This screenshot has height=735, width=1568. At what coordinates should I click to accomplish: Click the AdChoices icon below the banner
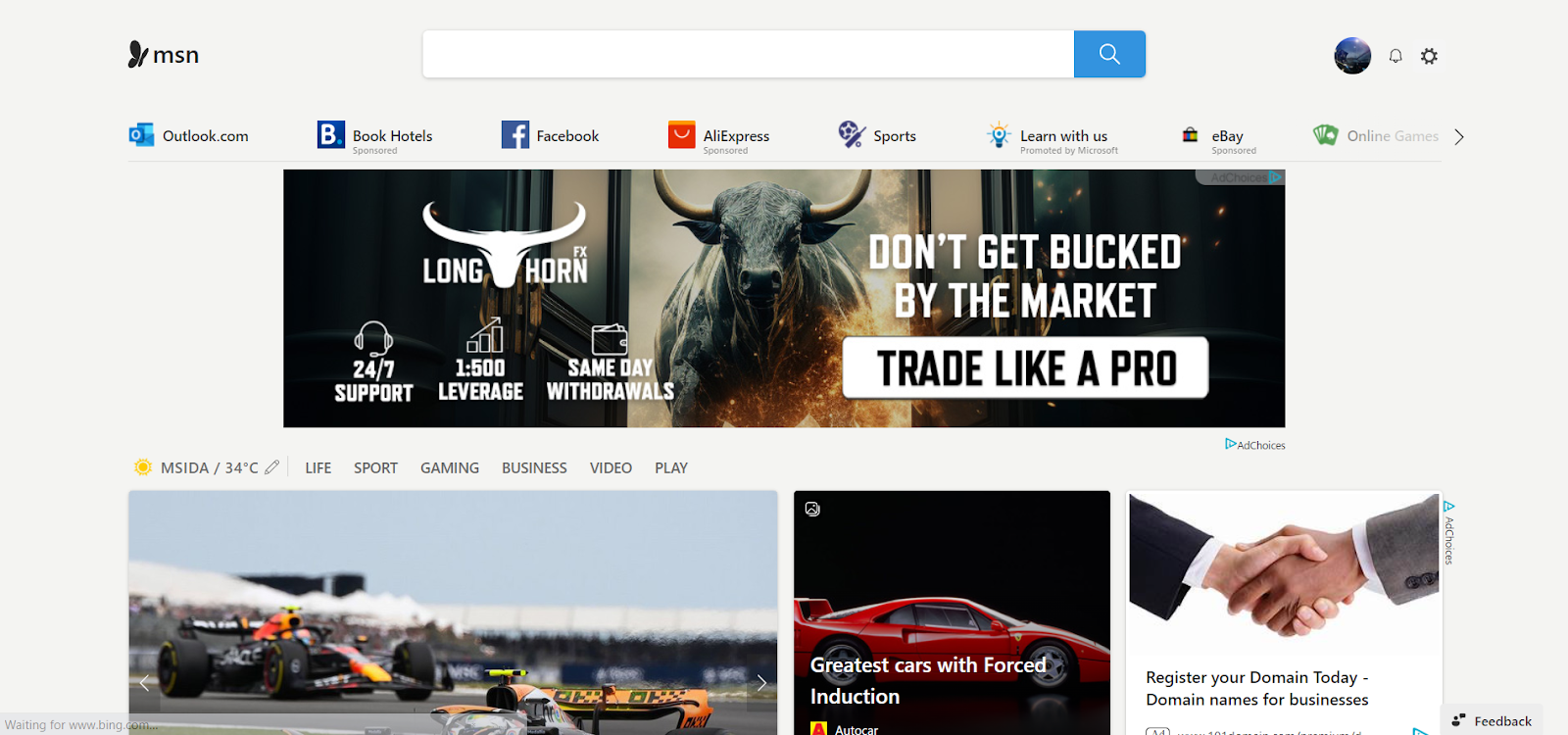1231,444
